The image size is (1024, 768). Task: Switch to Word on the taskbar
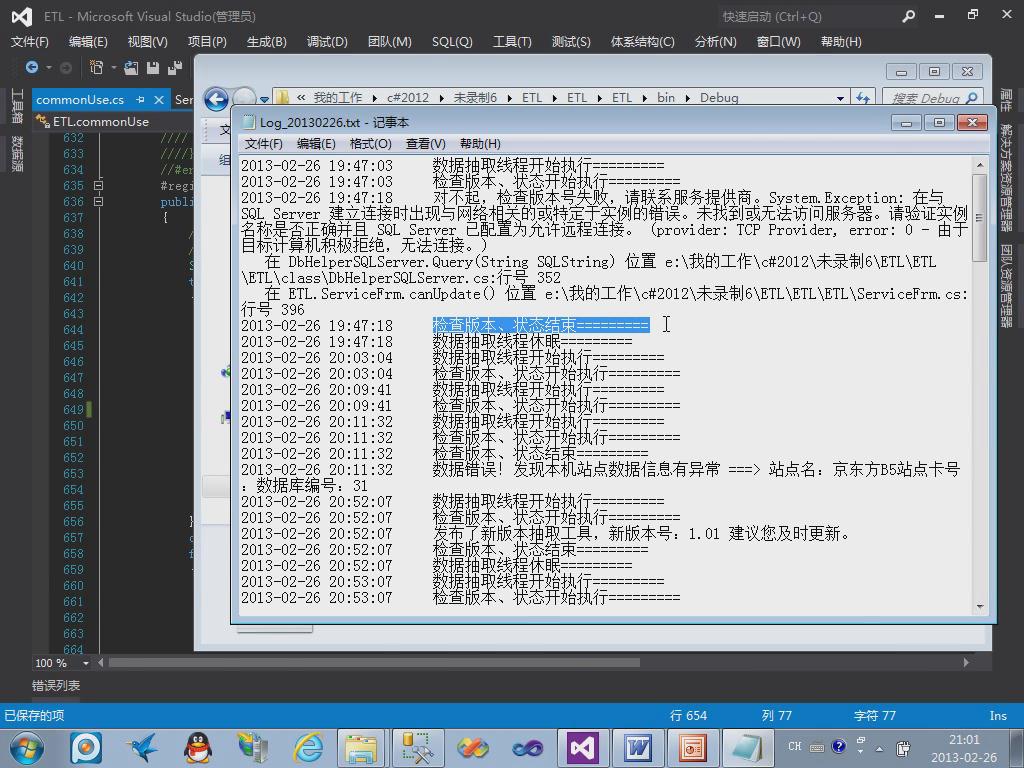[638, 748]
